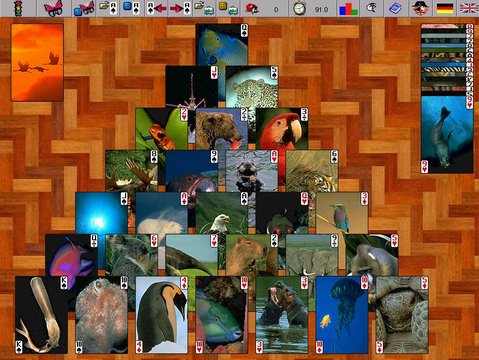Image resolution: width=479 pixels, height=360 pixels.
Task: Click the pirate face icon
Action: [420, 8]
